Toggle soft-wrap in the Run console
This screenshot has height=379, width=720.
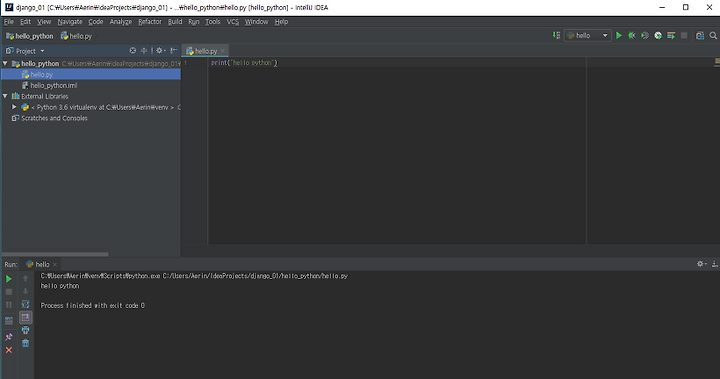(26, 304)
